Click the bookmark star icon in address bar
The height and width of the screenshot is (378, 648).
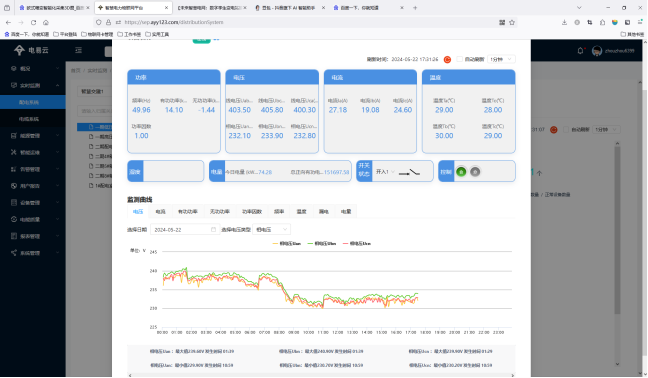[512, 22]
